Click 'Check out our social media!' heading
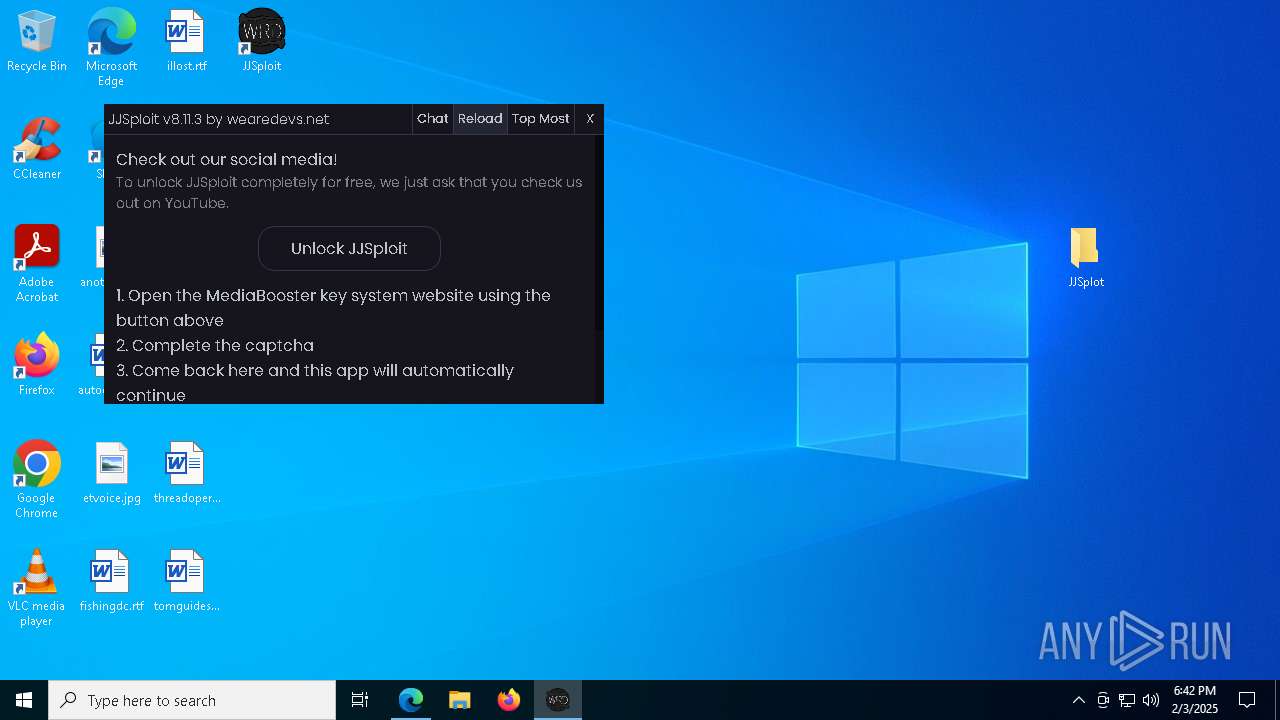The height and width of the screenshot is (720, 1280). (x=227, y=159)
